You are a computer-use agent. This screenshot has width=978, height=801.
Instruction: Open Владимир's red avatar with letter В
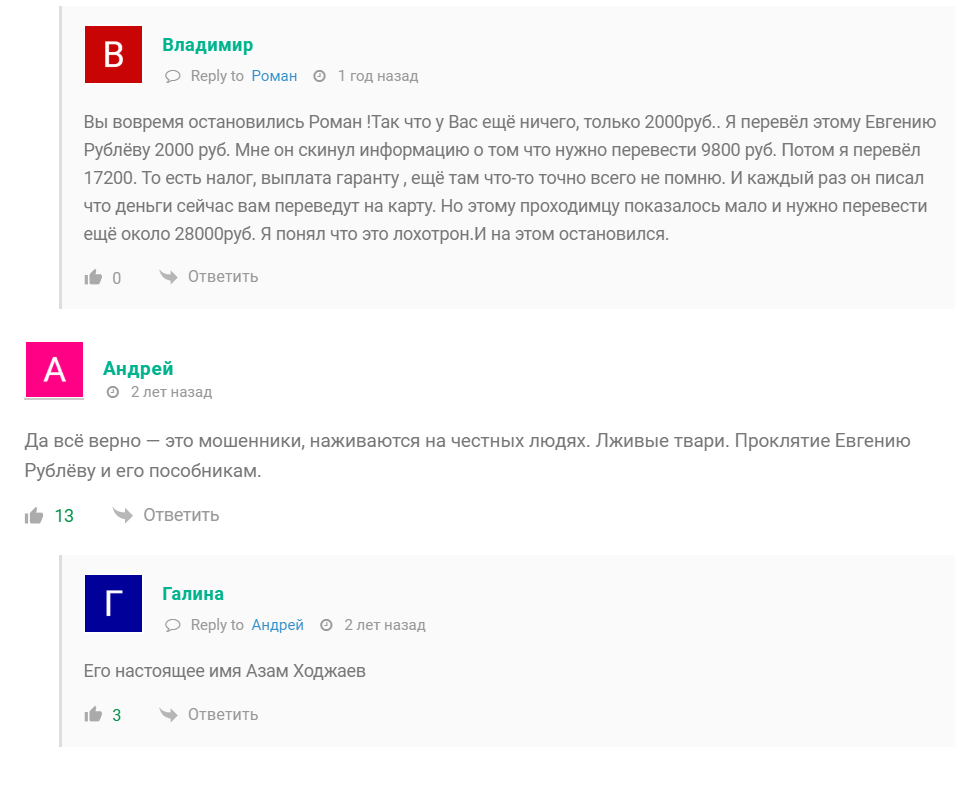tap(114, 54)
